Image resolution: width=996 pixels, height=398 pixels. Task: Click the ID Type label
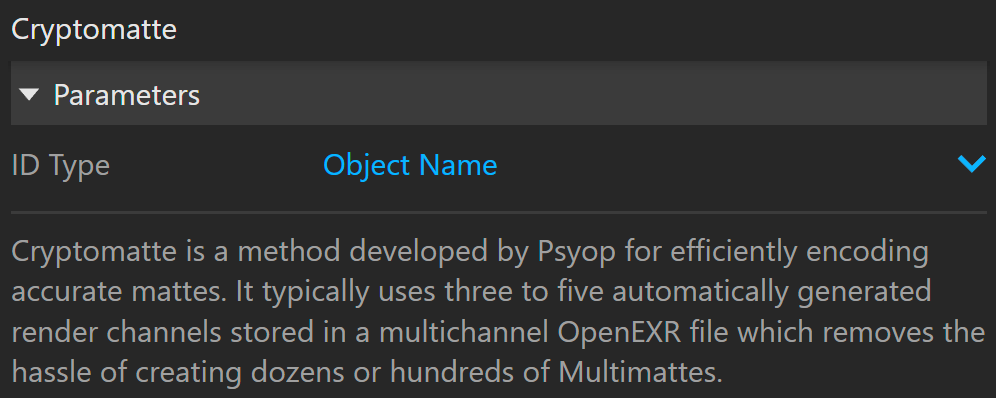(61, 166)
